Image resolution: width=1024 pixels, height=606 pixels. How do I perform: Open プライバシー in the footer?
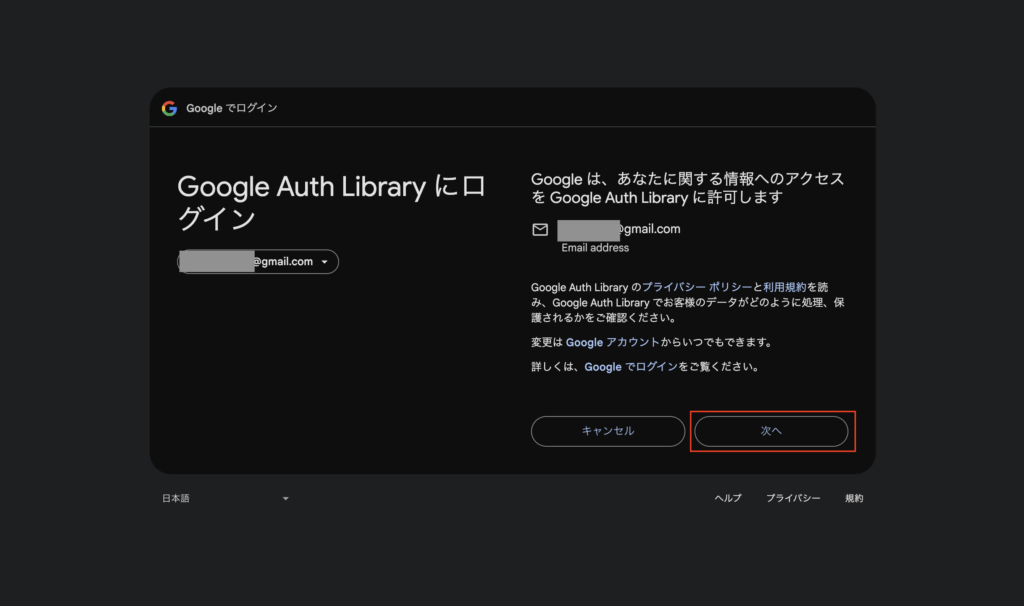[x=793, y=498]
